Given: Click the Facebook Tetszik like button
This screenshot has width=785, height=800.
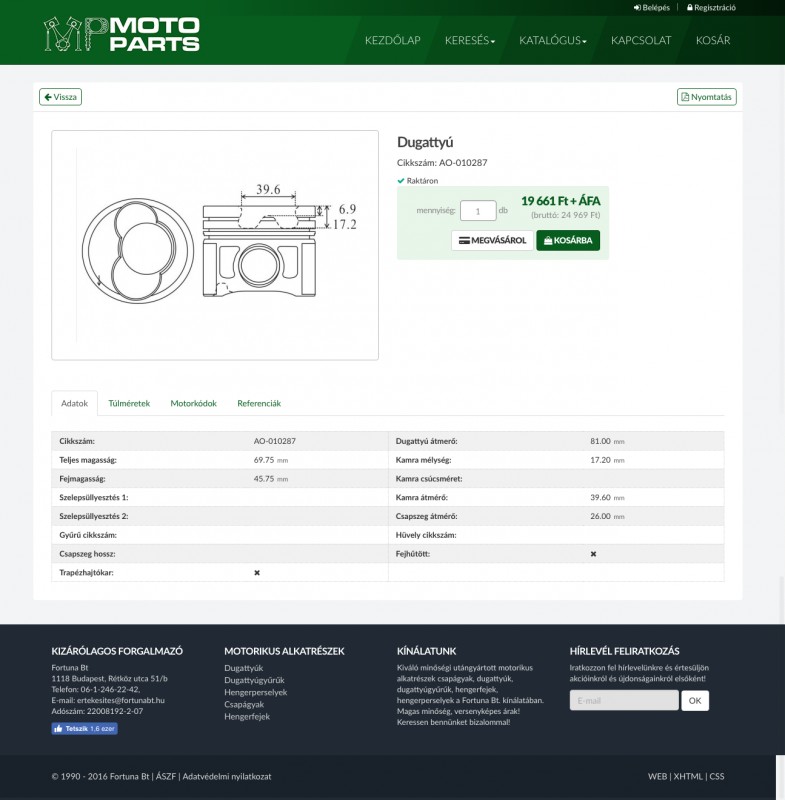Looking at the screenshot, I should point(84,728).
